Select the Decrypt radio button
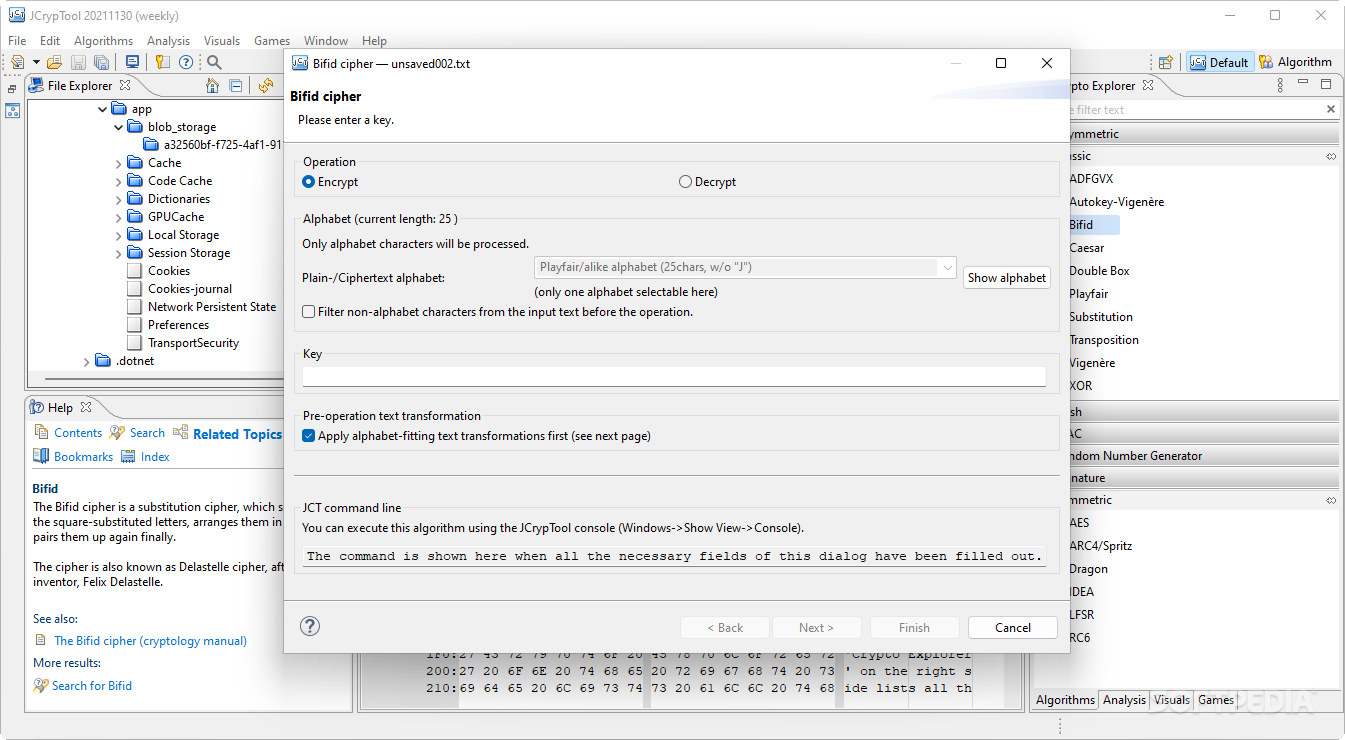This screenshot has height=740, width=1345. 685,182
